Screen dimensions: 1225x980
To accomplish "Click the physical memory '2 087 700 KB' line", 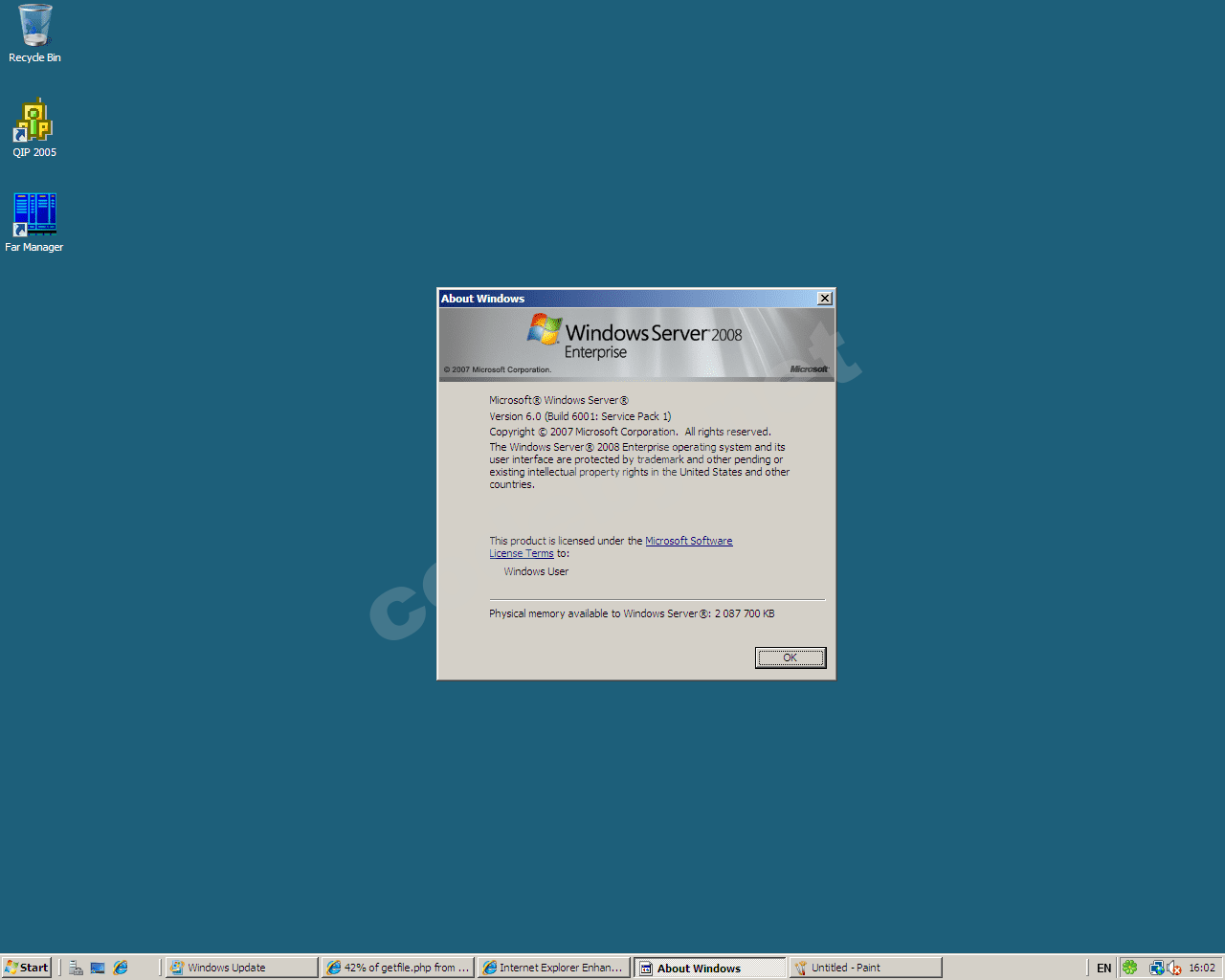I will [632, 613].
